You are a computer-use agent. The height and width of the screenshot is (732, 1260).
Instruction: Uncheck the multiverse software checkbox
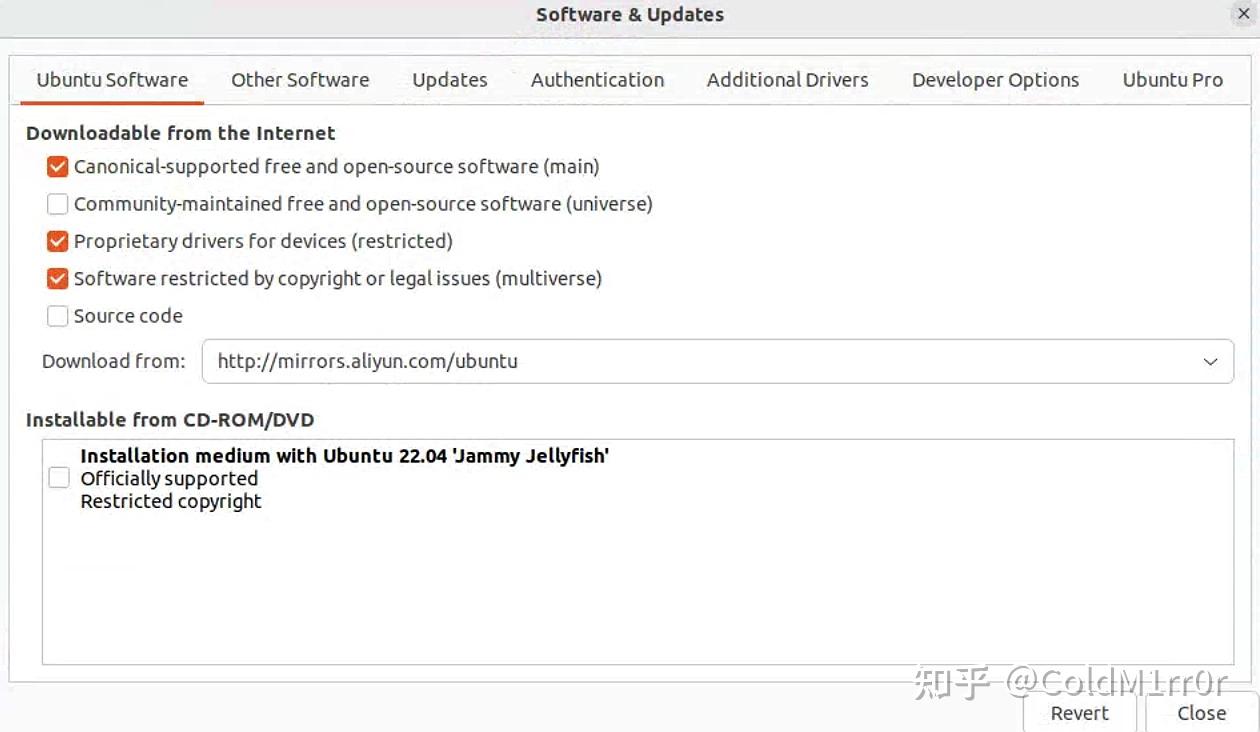pos(58,278)
